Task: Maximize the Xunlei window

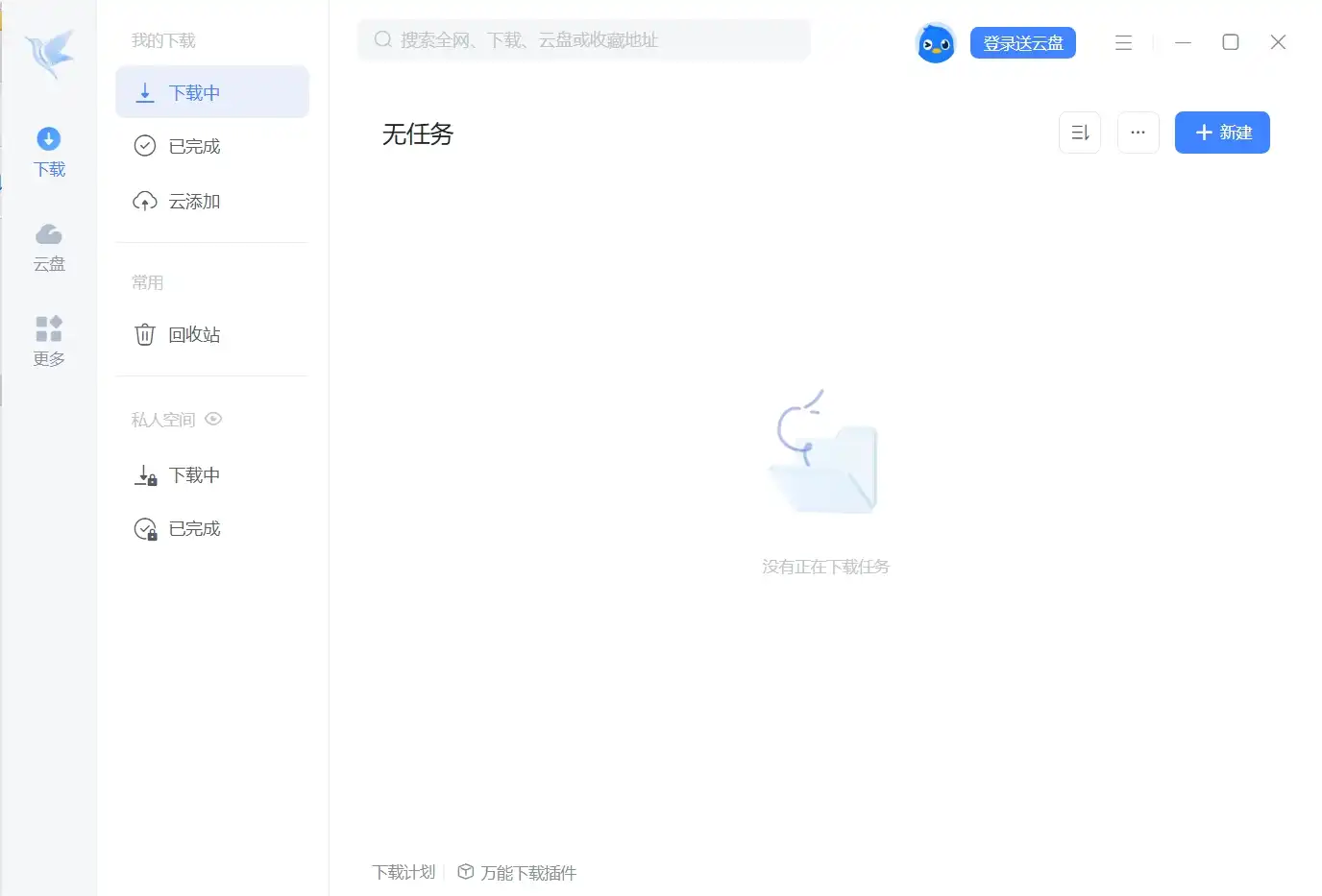Action: pyautogui.click(x=1230, y=42)
